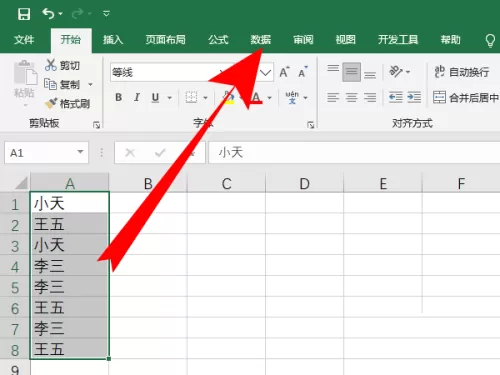
Task: Click the formula bar showing 小天
Action: [354, 153]
